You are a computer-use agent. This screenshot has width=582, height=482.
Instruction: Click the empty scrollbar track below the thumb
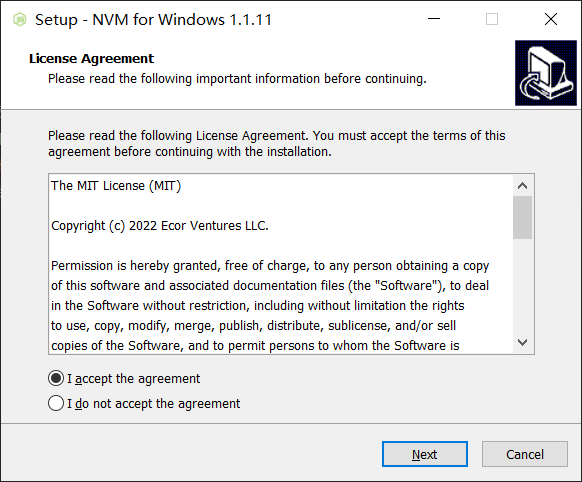click(522, 286)
